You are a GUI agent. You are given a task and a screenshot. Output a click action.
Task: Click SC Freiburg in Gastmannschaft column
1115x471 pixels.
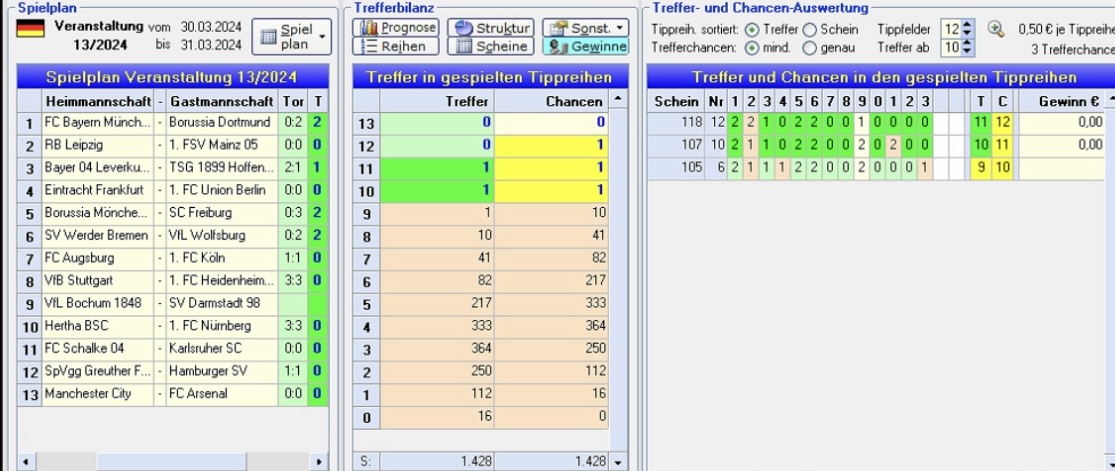pyautogui.click(x=222, y=213)
